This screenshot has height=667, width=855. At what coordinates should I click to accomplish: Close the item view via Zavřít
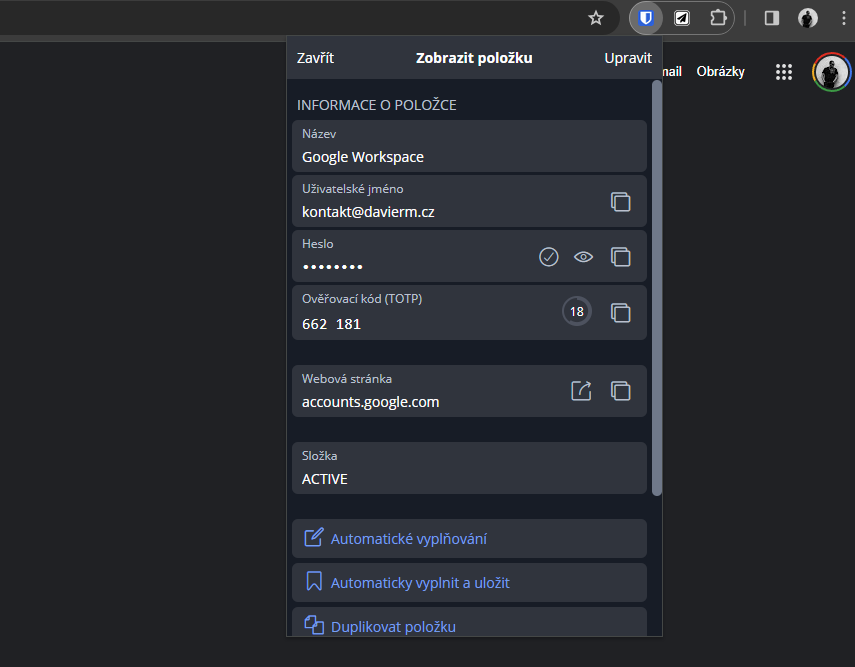tap(315, 58)
